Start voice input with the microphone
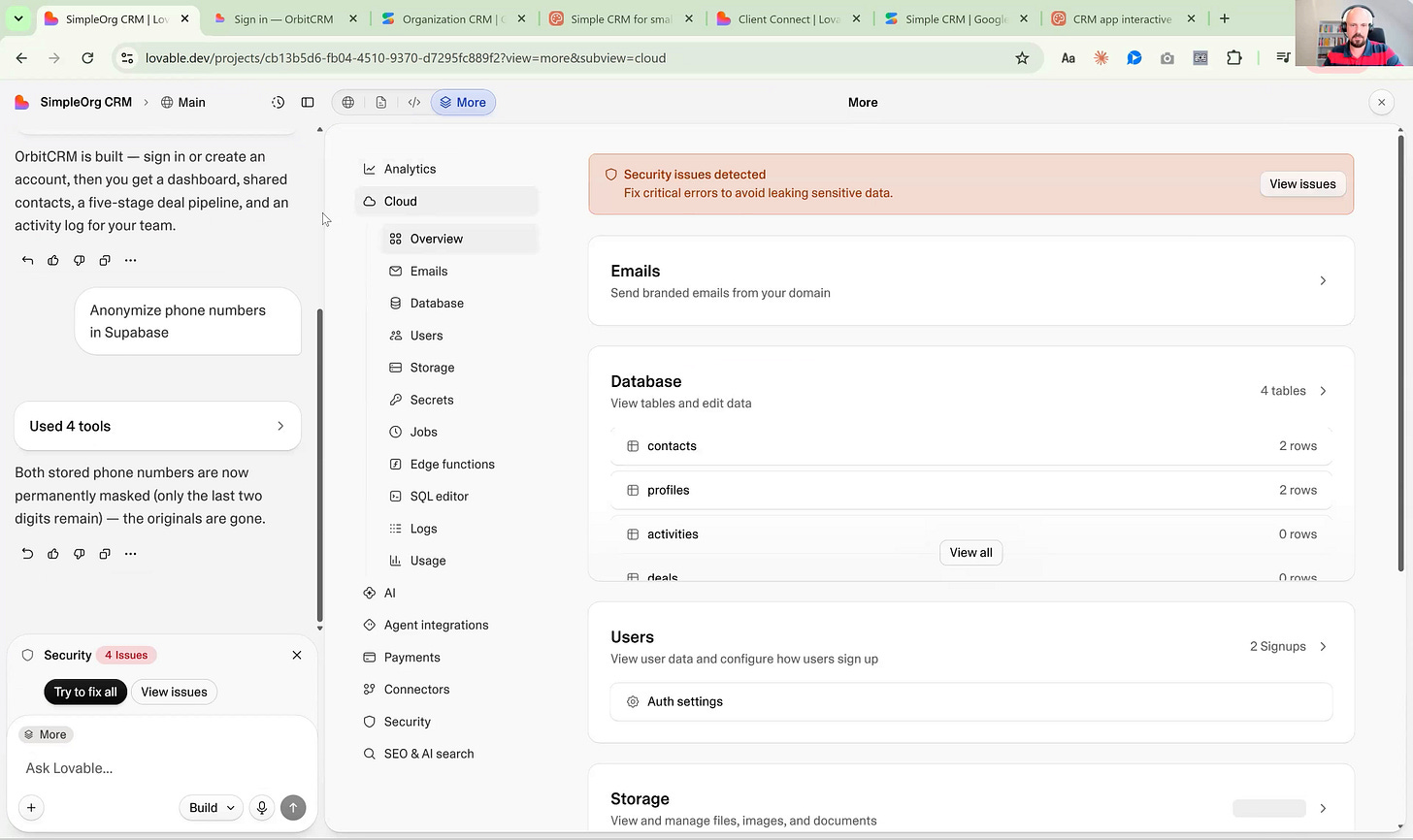Viewport: 1413px width, 840px height. [261, 807]
